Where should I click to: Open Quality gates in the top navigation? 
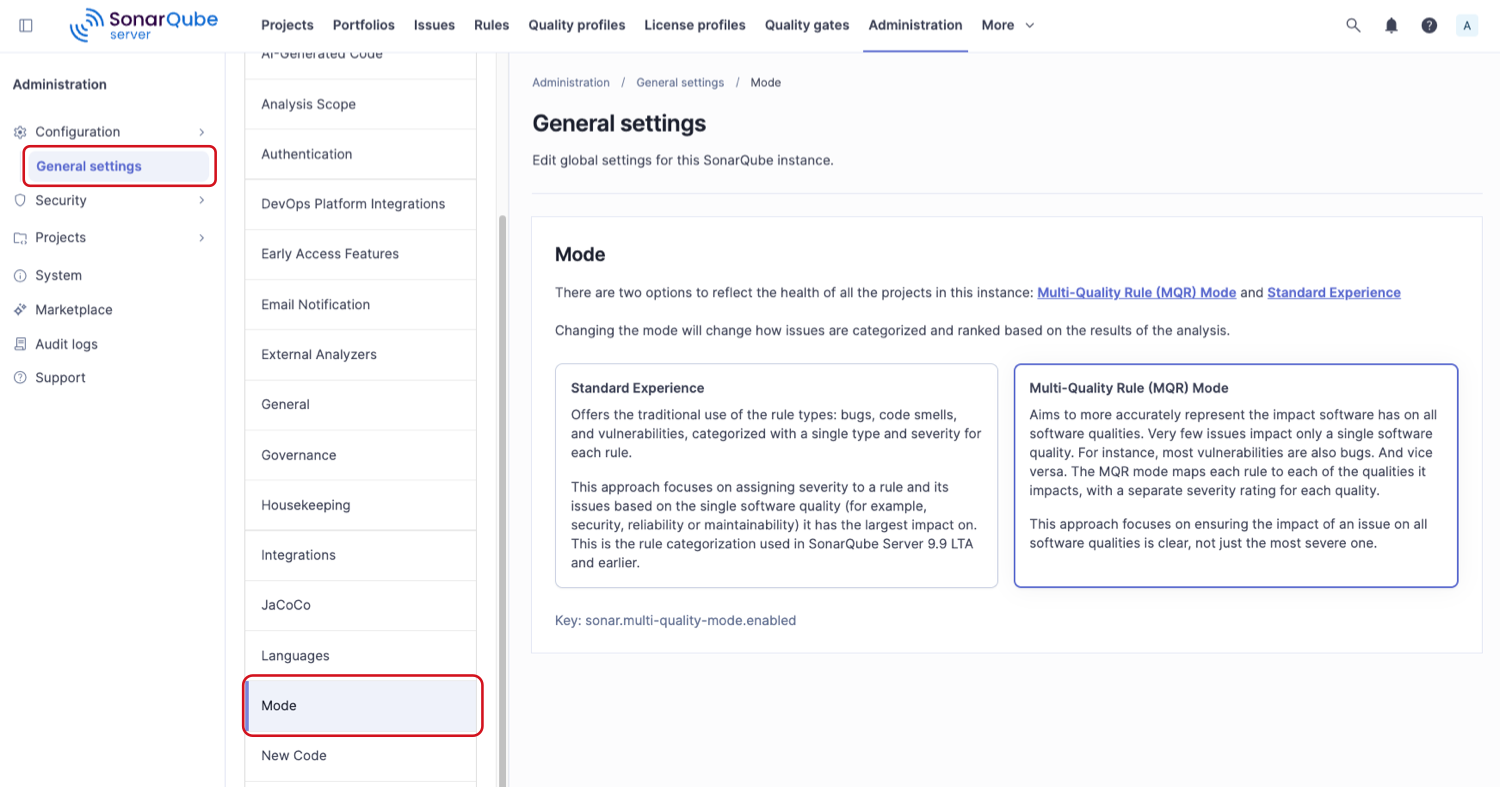[807, 25]
